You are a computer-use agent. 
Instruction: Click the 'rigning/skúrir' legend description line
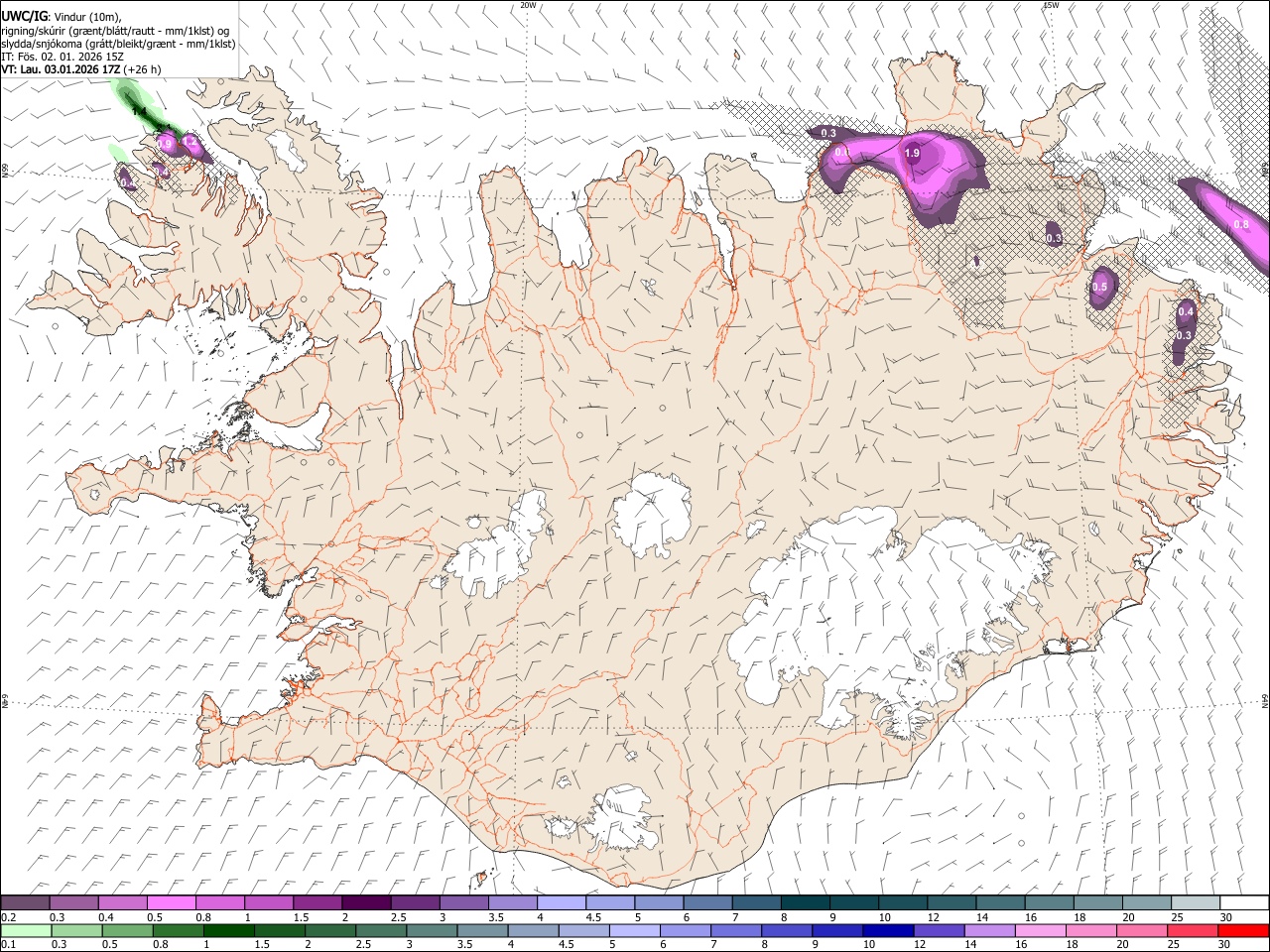click(115, 30)
